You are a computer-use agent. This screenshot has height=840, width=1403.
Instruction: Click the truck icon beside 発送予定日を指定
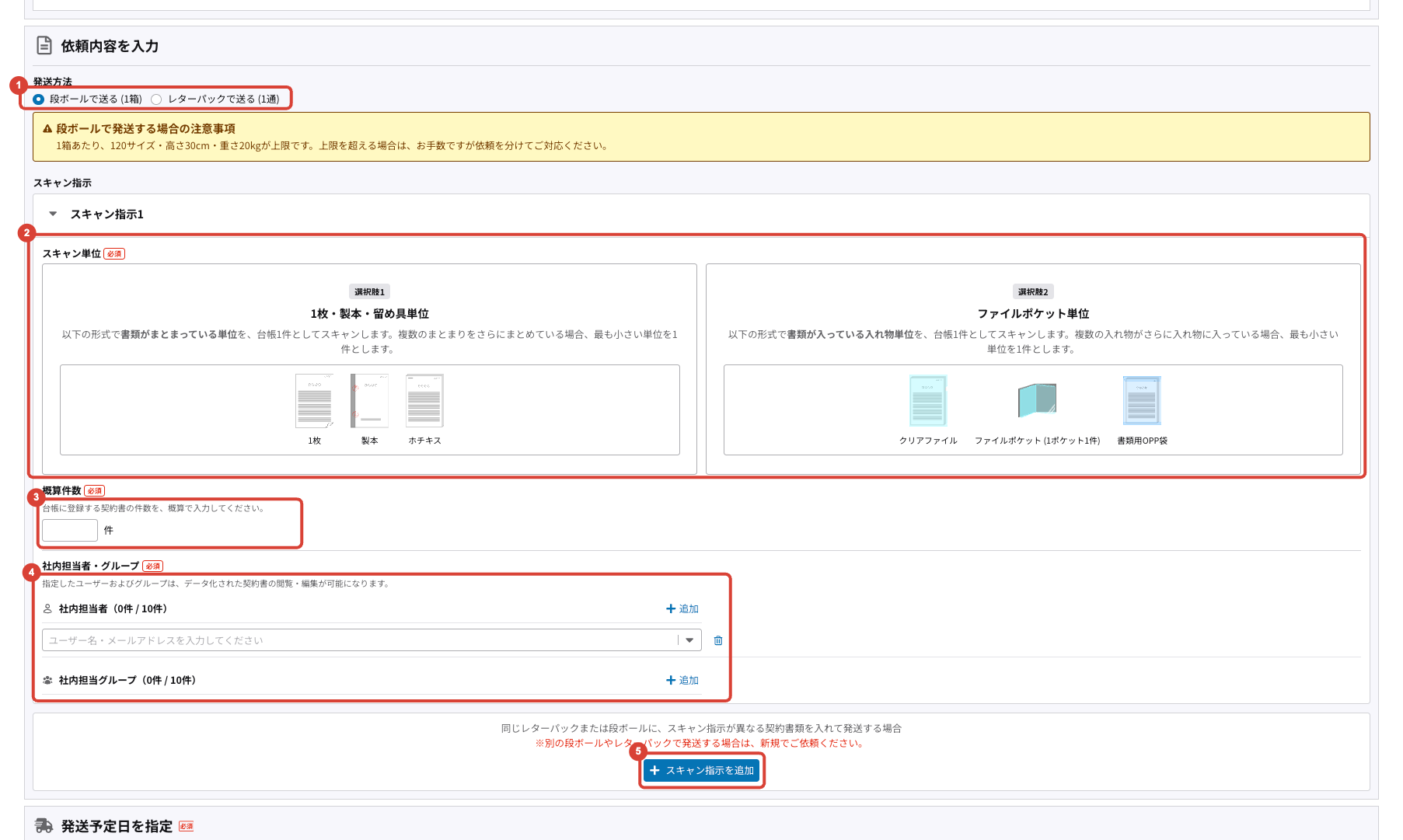[44, 826]
